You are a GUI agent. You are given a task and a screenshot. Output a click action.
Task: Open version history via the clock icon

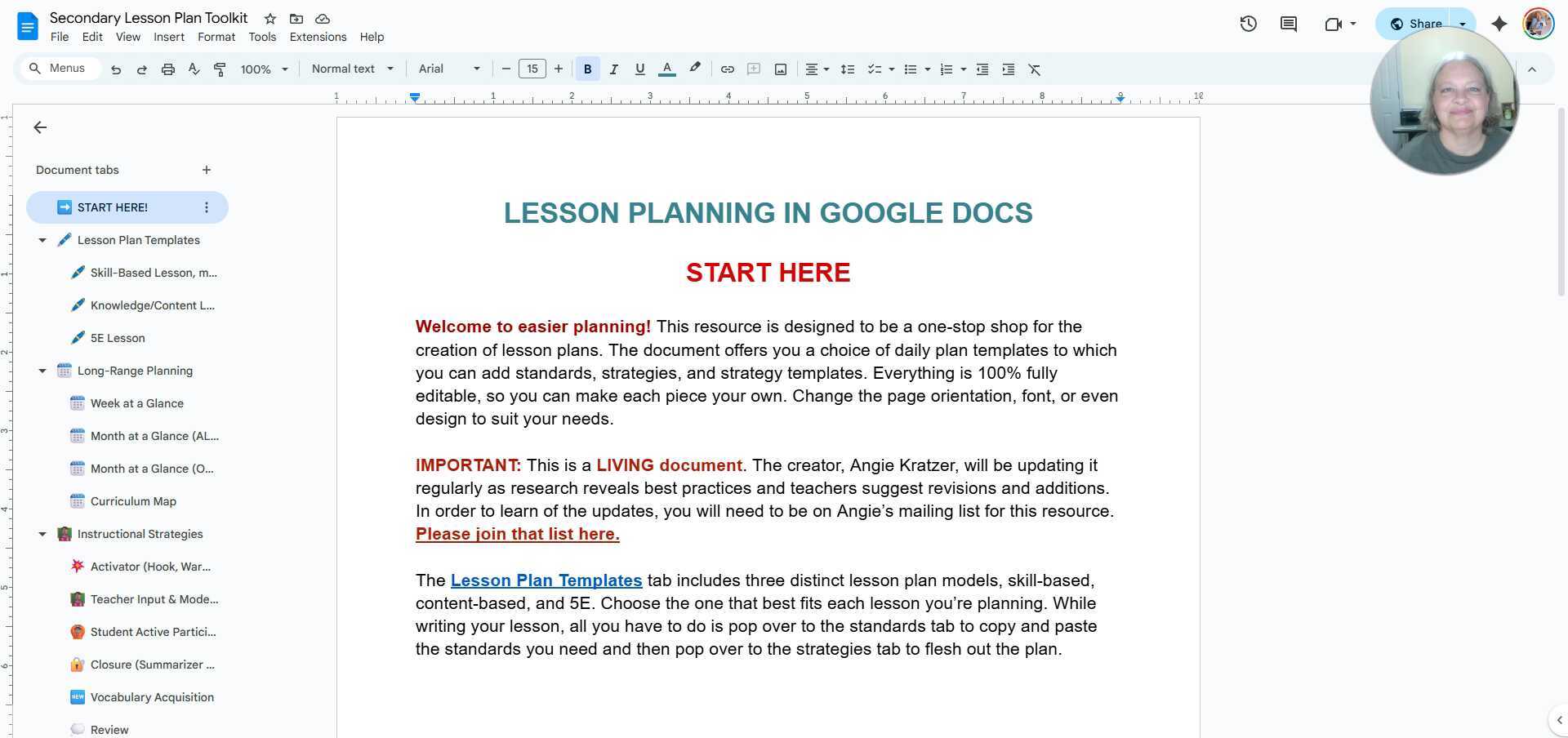point(1248,24)
